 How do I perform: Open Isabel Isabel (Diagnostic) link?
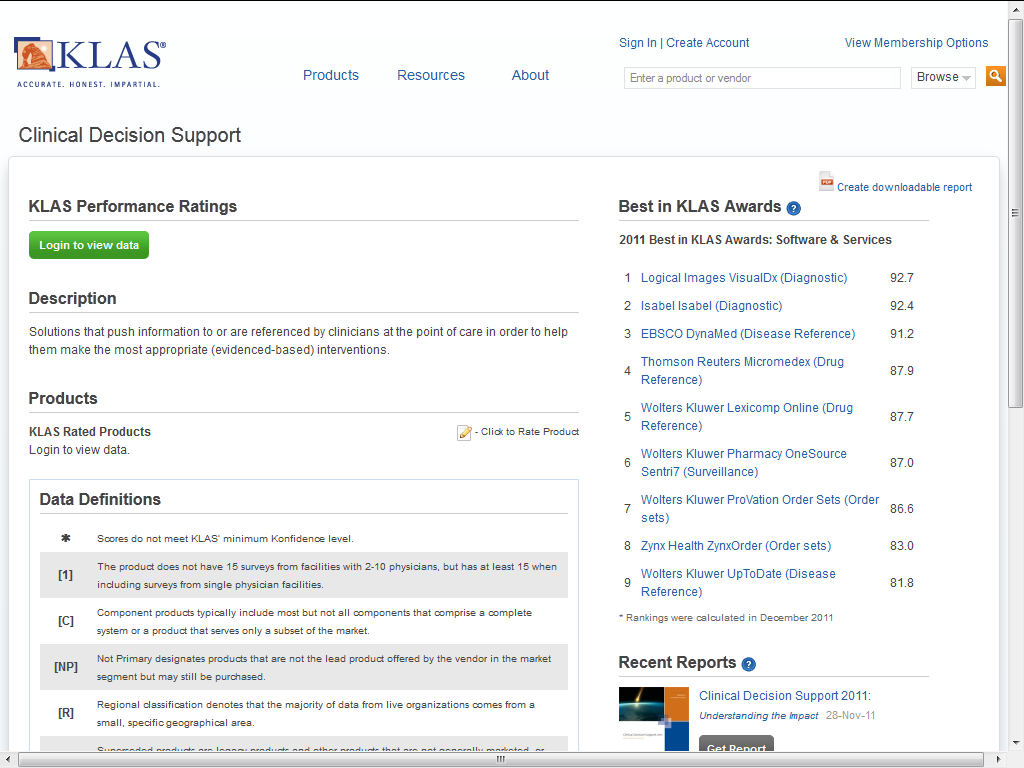711,306
